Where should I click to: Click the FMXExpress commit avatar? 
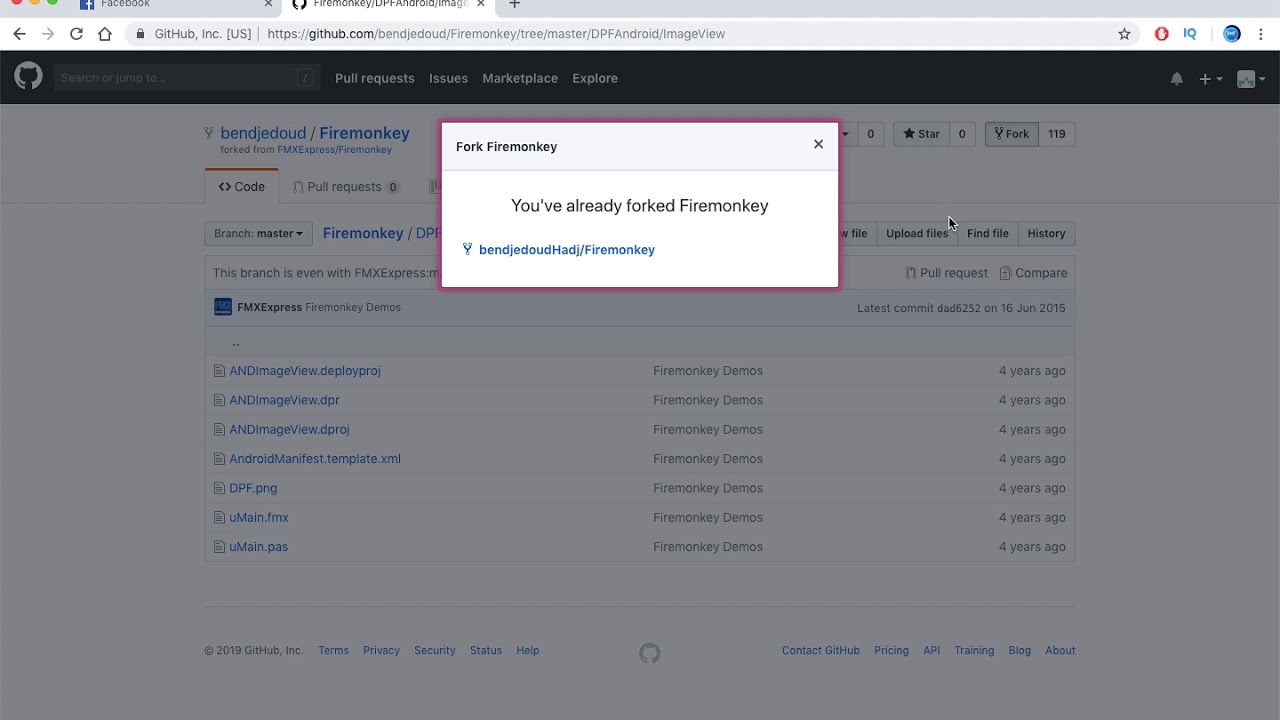tap(223, 307)
